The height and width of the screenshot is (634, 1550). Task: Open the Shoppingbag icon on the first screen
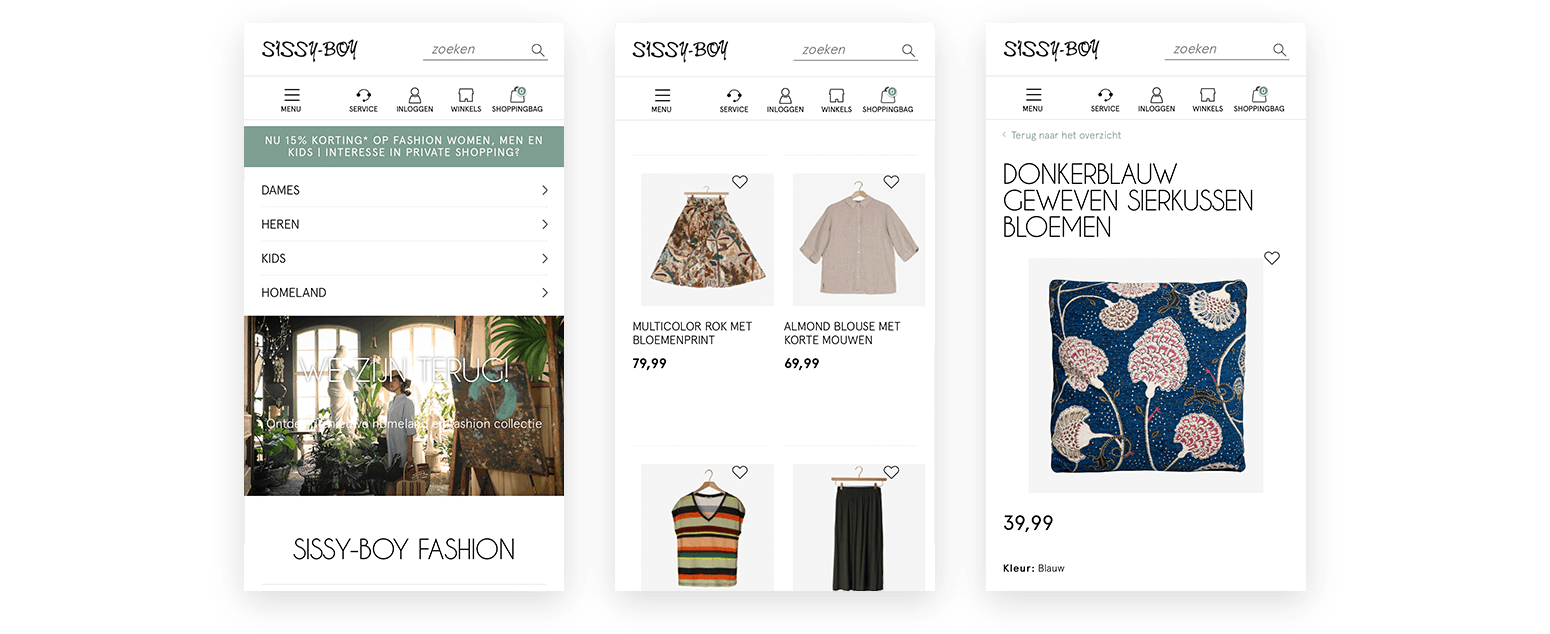tap(517, 95)
